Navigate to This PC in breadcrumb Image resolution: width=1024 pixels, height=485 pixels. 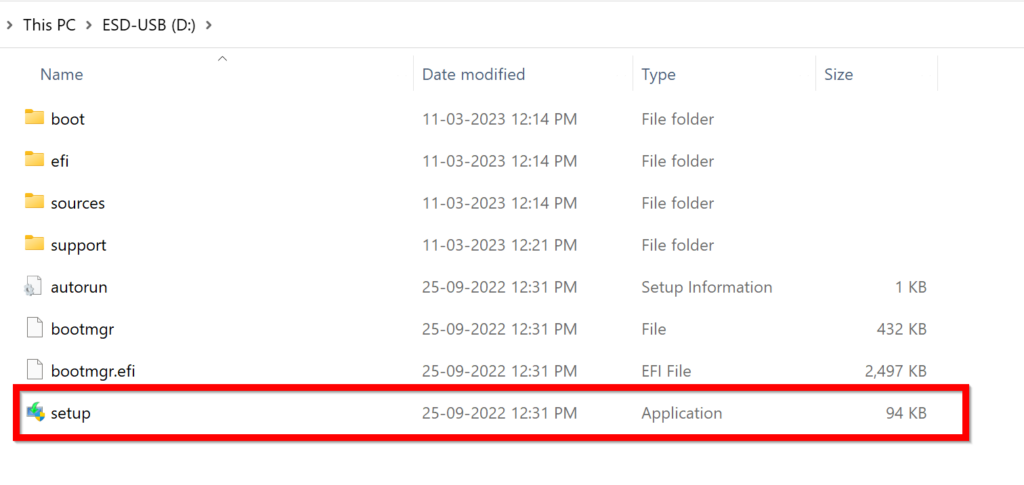(x=50, y=24)
